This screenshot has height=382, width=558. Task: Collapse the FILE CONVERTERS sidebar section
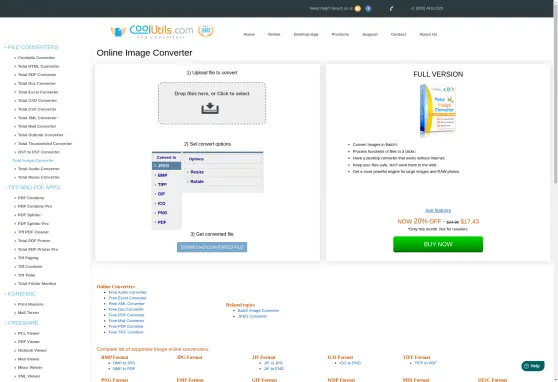(x=31, y=47)
